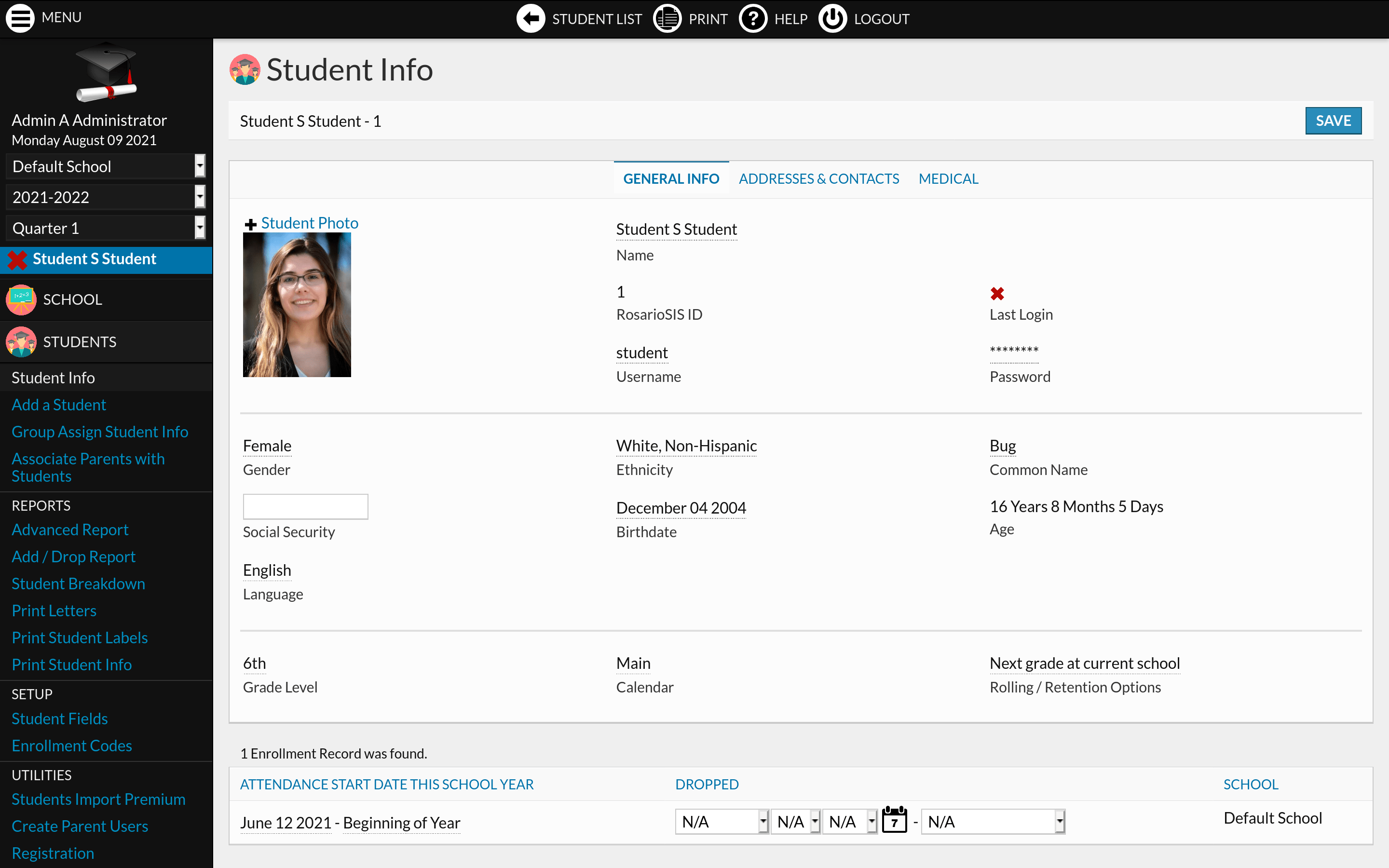This screenshot has height=868, width=1389.
Task: Remove current student with the red X icon
Action: pos(17,259)
